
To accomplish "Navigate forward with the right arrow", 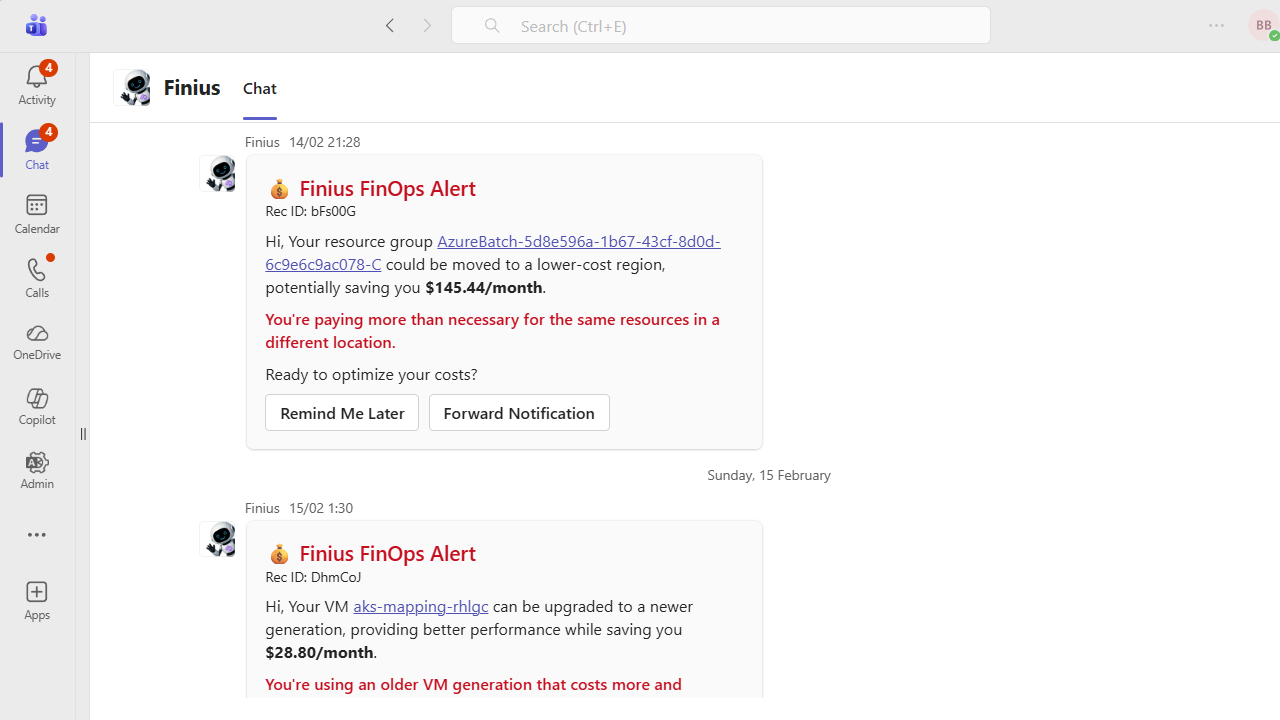I will [x=427, y=25].
